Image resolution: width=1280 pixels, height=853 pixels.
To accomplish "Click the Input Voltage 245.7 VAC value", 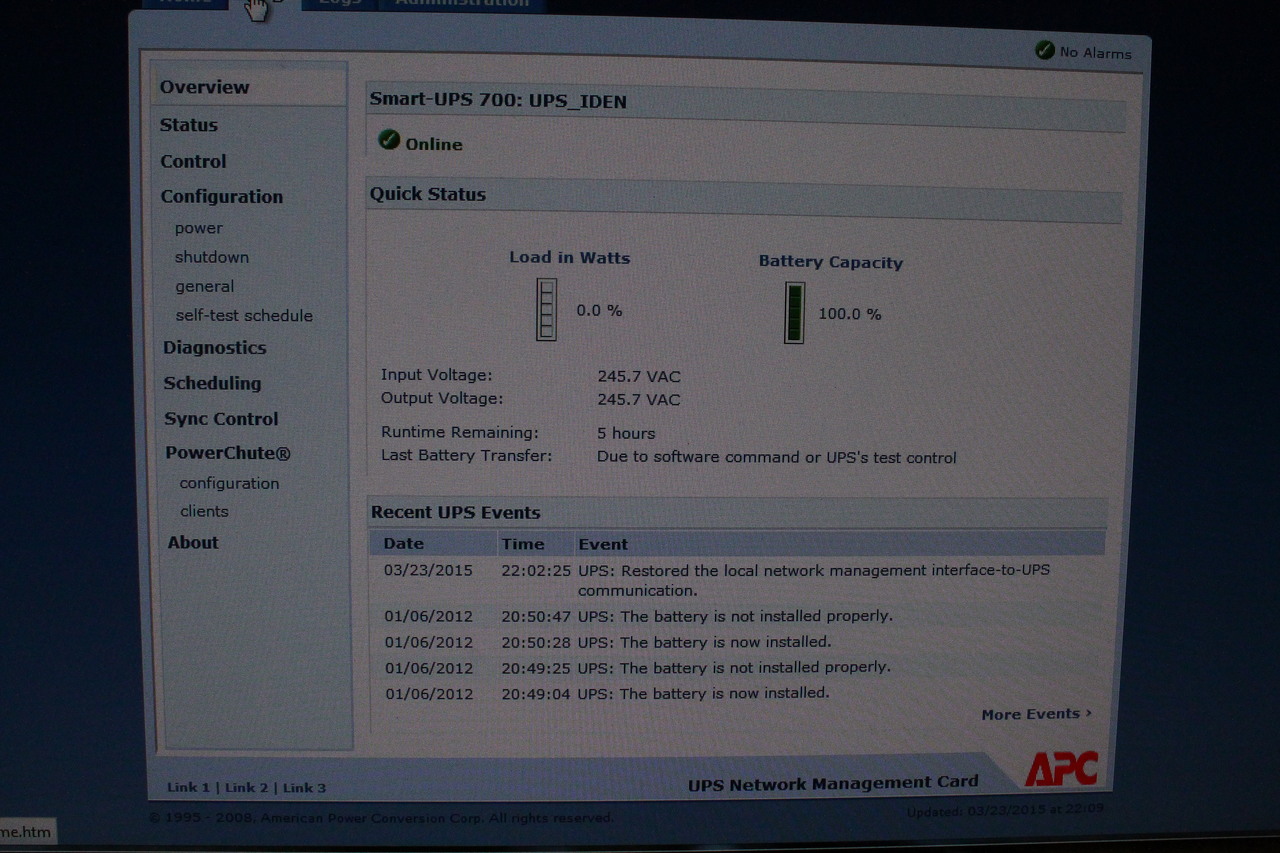I will coord(639,377).
